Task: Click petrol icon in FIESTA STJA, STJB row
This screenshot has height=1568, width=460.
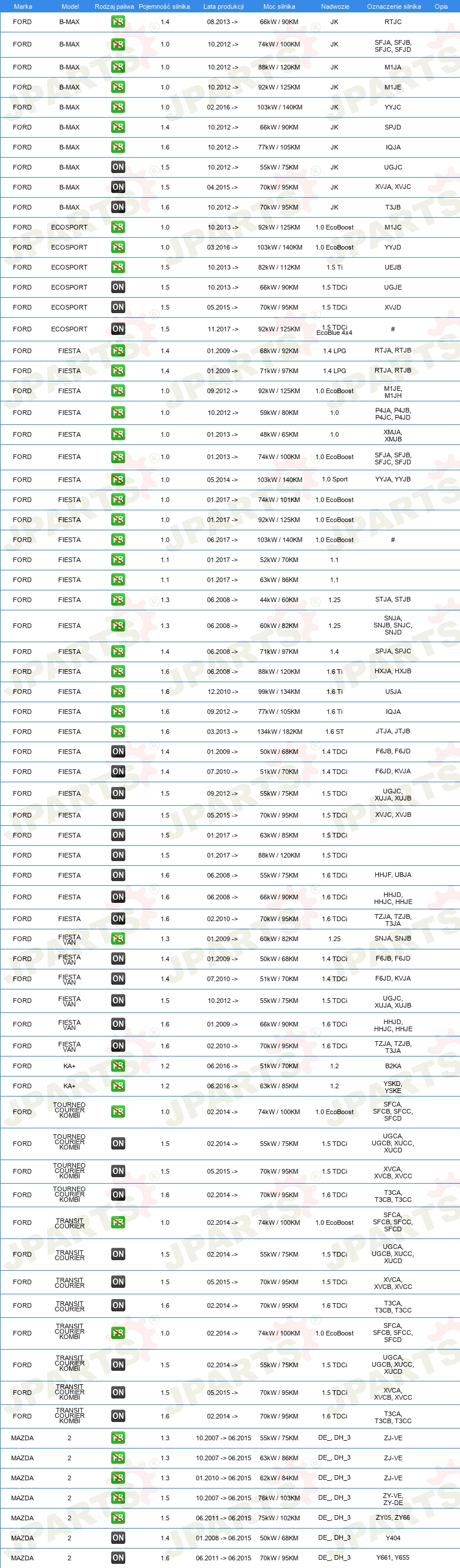Action: pos(118,600)
